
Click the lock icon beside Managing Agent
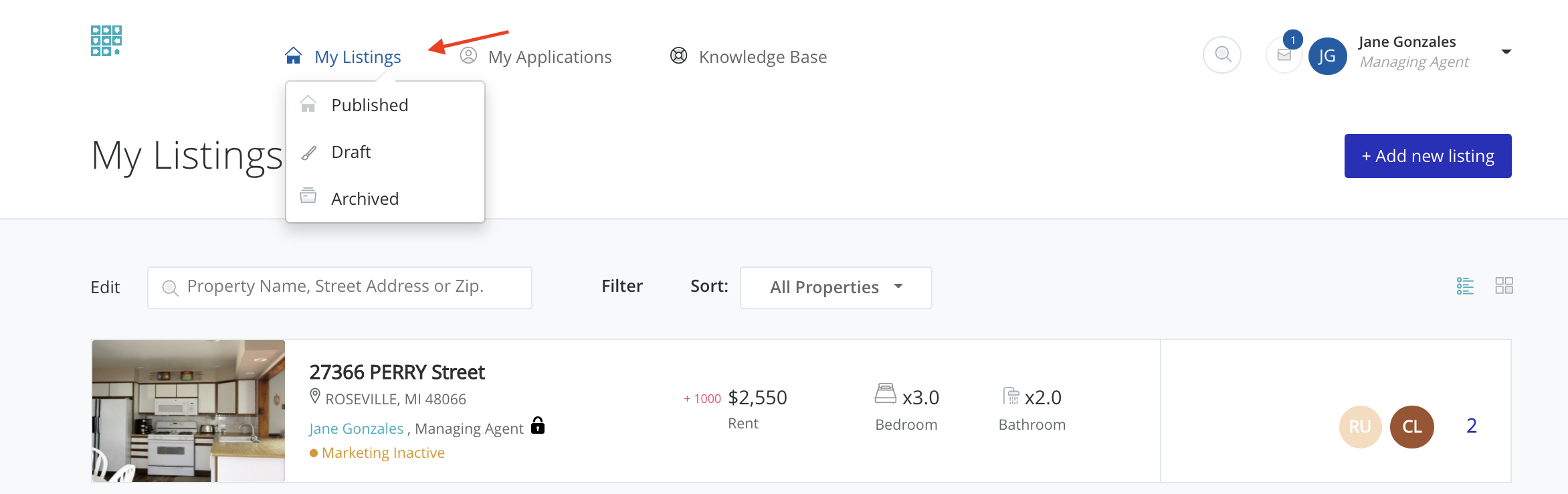[538, 426]
